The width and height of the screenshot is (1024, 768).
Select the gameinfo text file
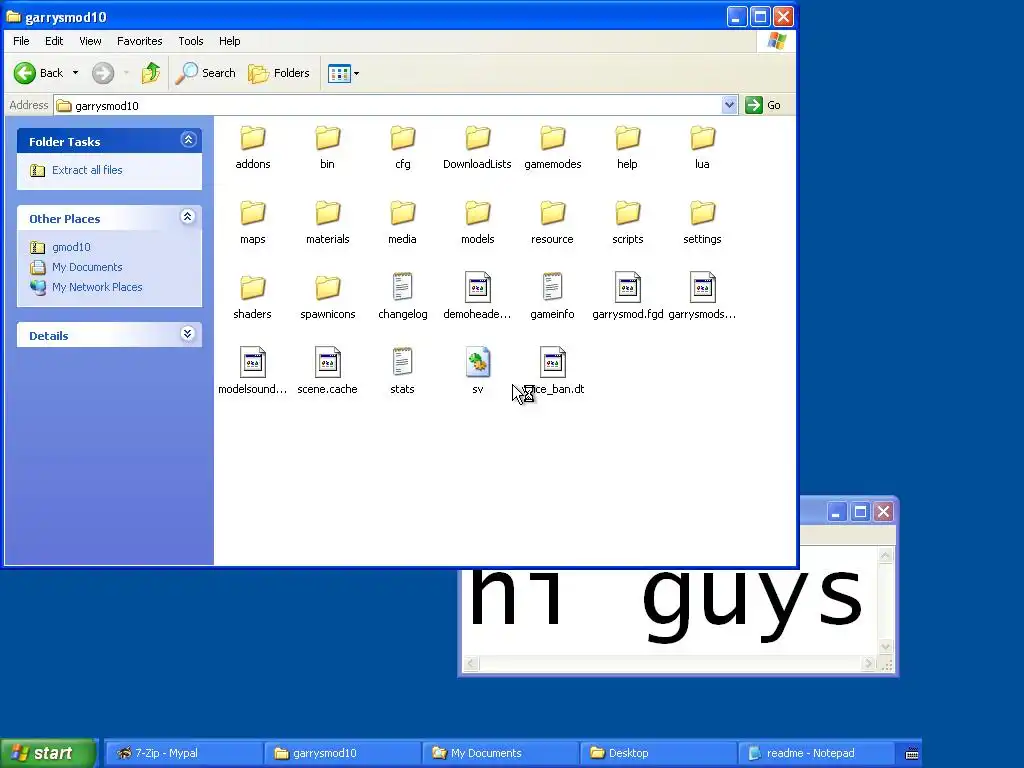pyautogui.click(x=552, y=297)
